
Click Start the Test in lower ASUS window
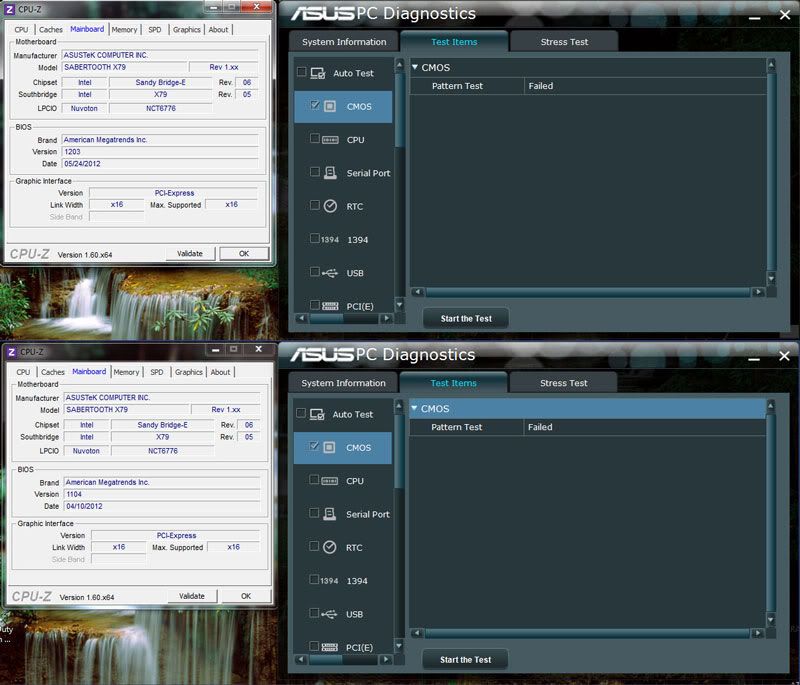click(465, 659)
